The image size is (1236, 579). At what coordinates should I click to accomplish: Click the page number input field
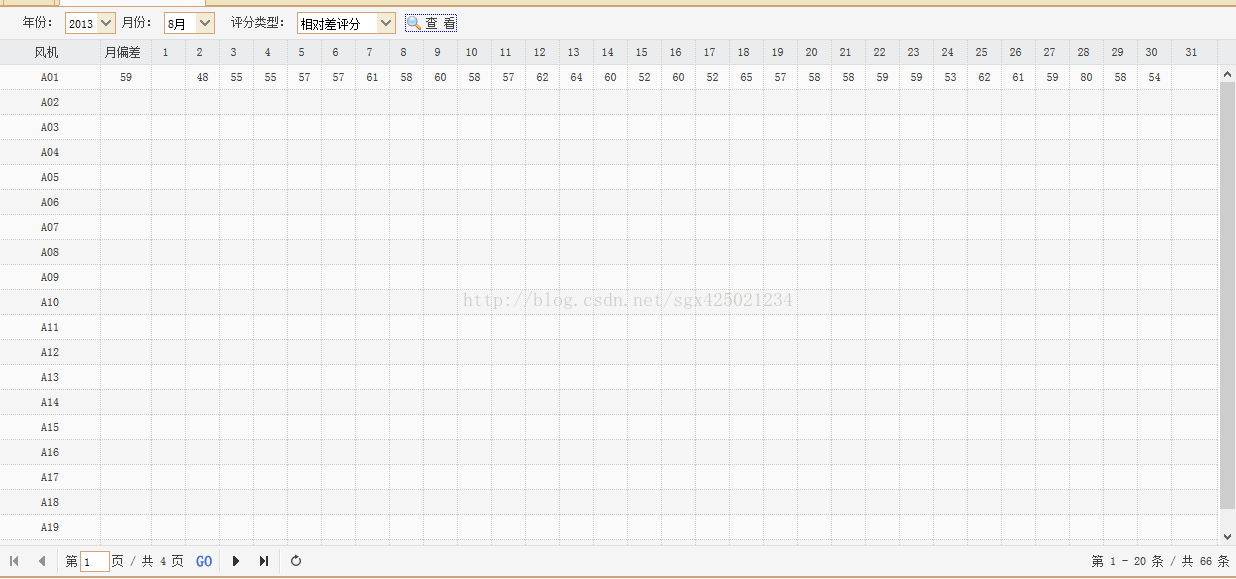pyautogui.click(x=94, y=562)
